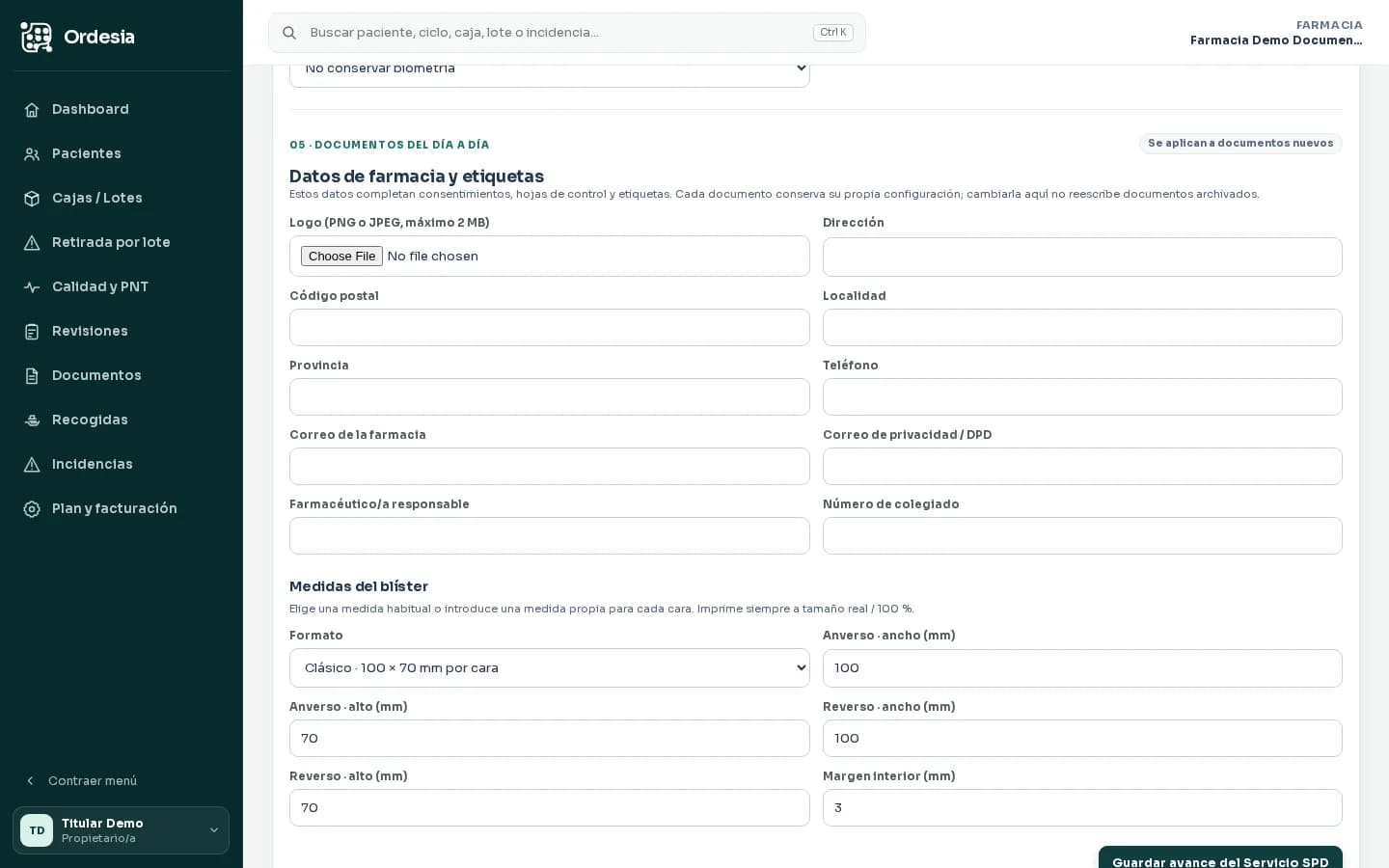1389x868 pixels.
Task: Click the Farmacia Demo name in header
Action: pos(1276,41)
